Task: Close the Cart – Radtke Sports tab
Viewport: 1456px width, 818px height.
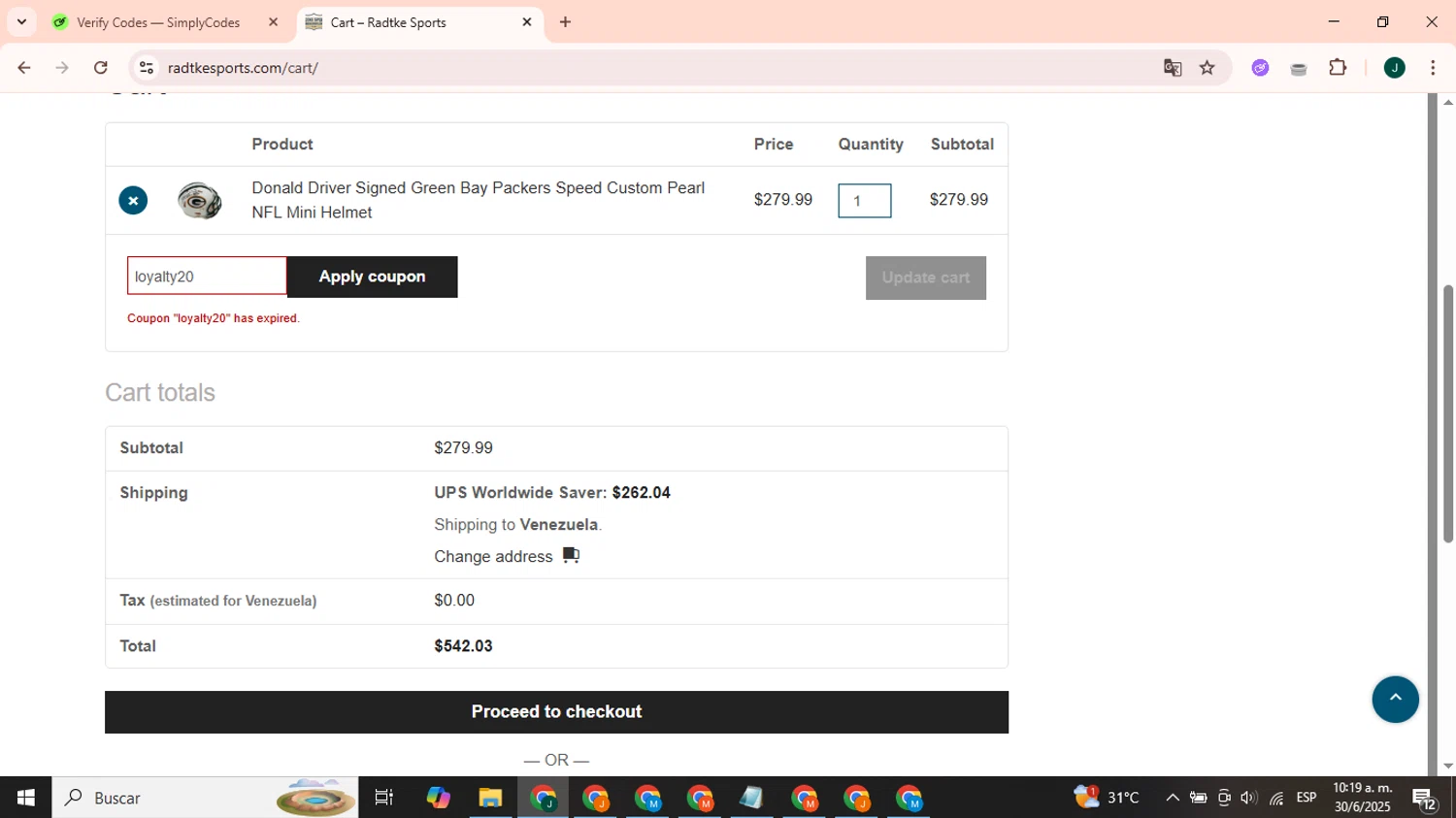Action: (x=527, y=22)
